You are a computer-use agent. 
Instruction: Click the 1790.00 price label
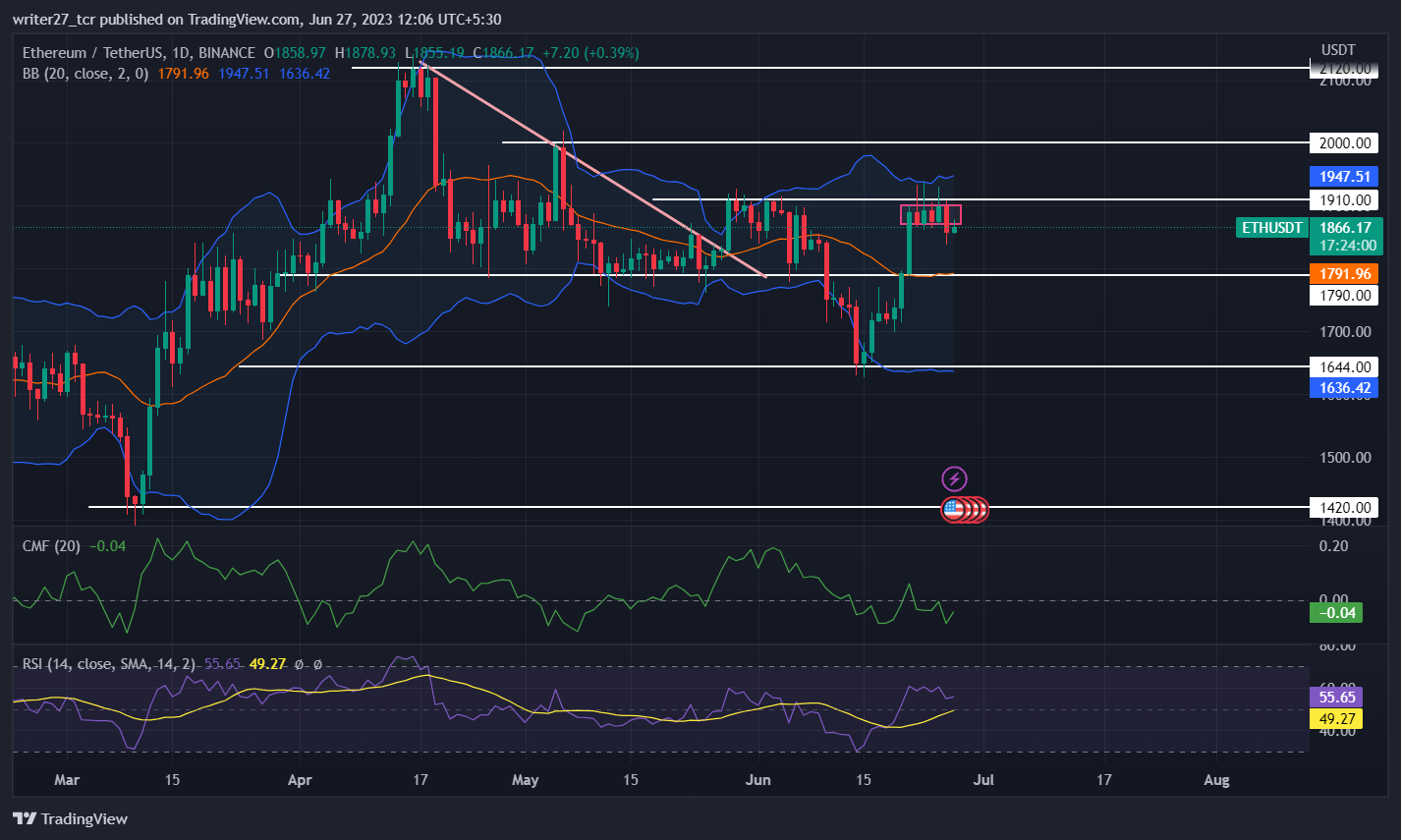[1345, 296]
